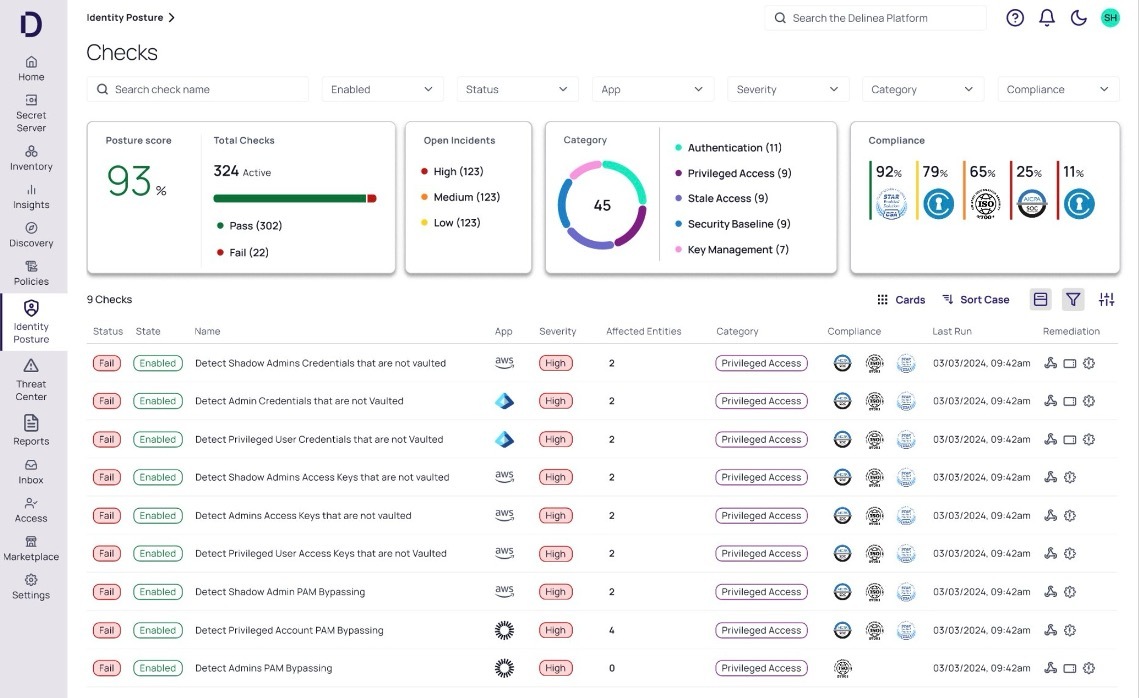The width and height of the screenshot is (1140, 698).
Task: Toggle dark mode moon icon
Action: point(1079,18)
